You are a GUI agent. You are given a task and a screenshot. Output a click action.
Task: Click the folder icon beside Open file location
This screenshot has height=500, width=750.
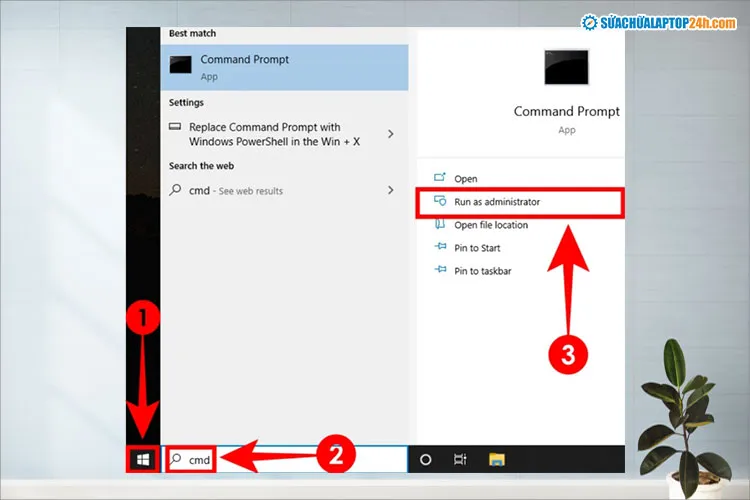[x=439, y=225]
